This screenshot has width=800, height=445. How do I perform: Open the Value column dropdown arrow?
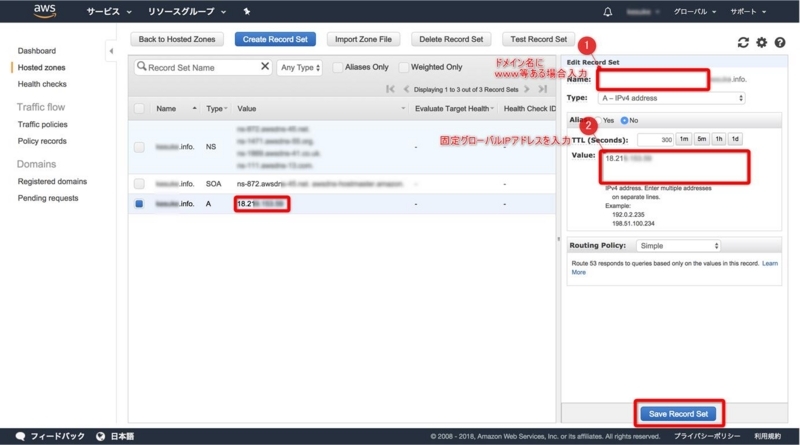tap(403, 108)
